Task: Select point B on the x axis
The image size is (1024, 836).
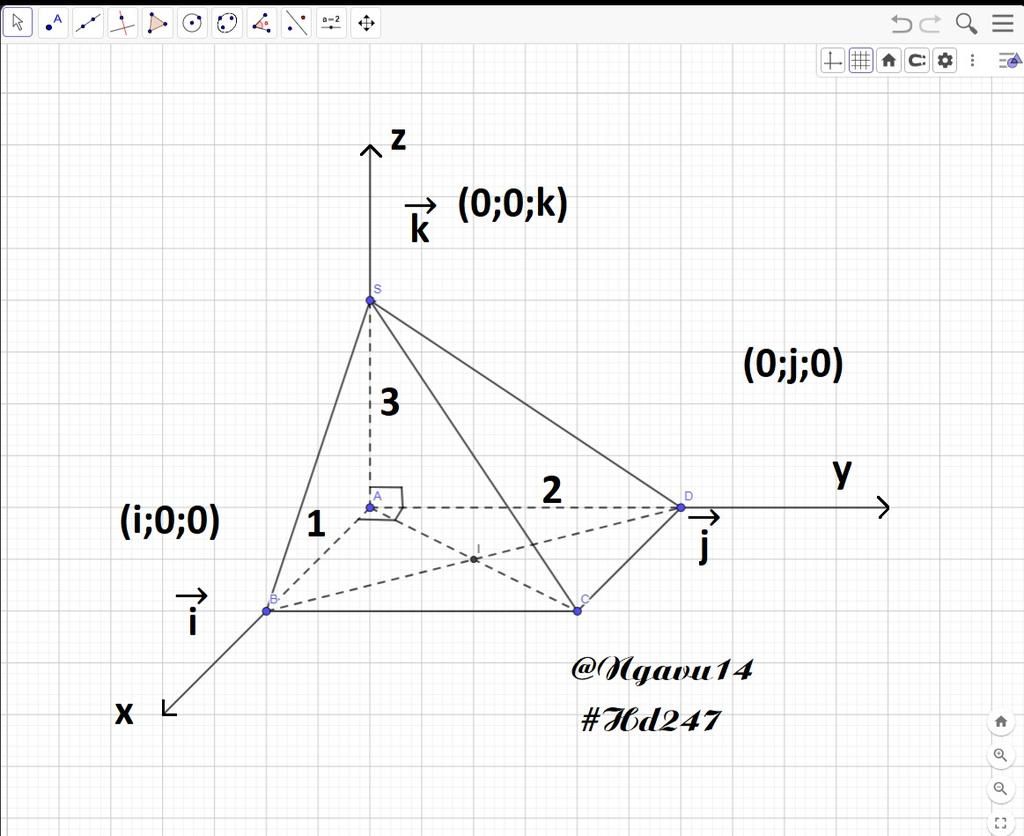Action: click(266, 611)
